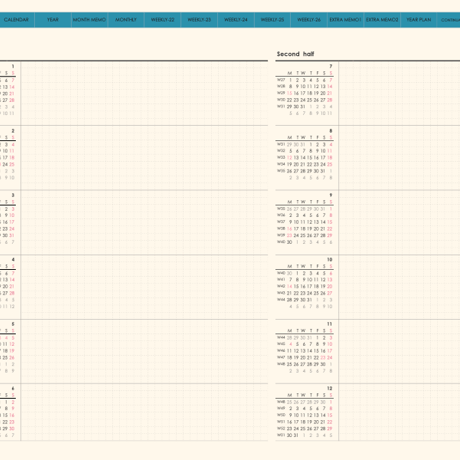This screenshot has width=460, height=460.
Task: Select month 1 number in first half
Action: pos(13,66)
